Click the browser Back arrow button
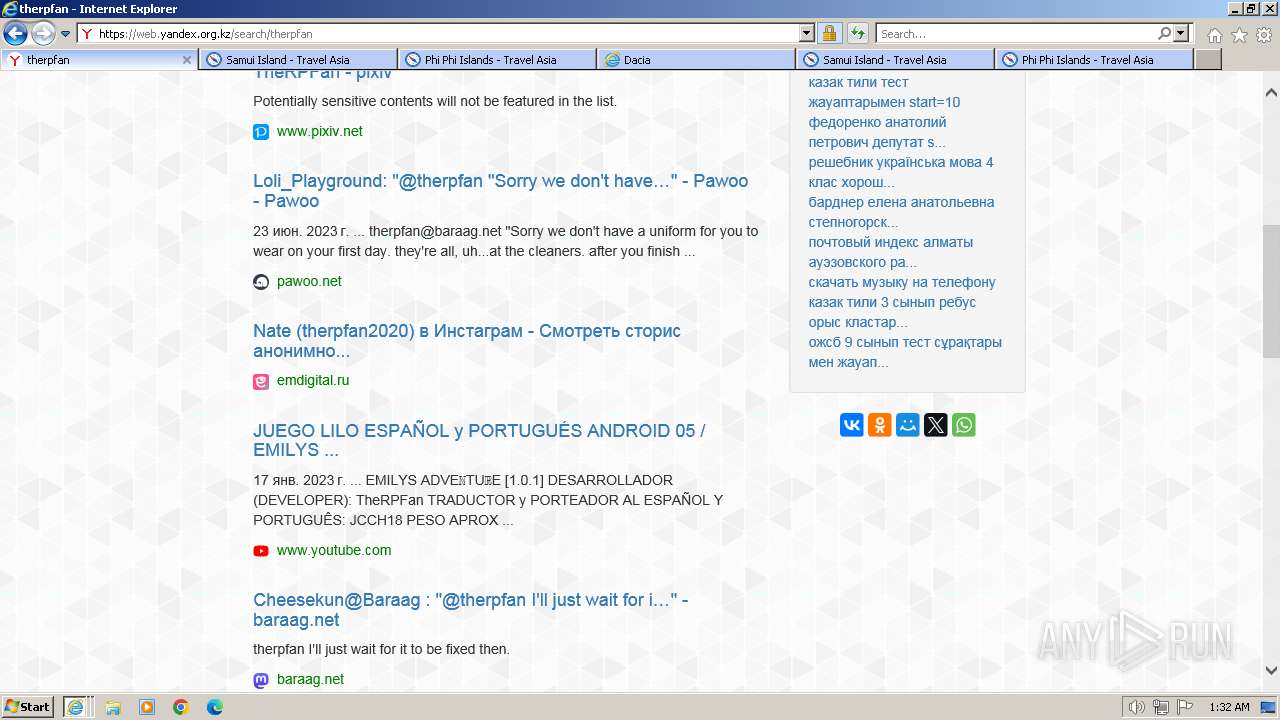Screen dimensions: 1280x720 15,34
